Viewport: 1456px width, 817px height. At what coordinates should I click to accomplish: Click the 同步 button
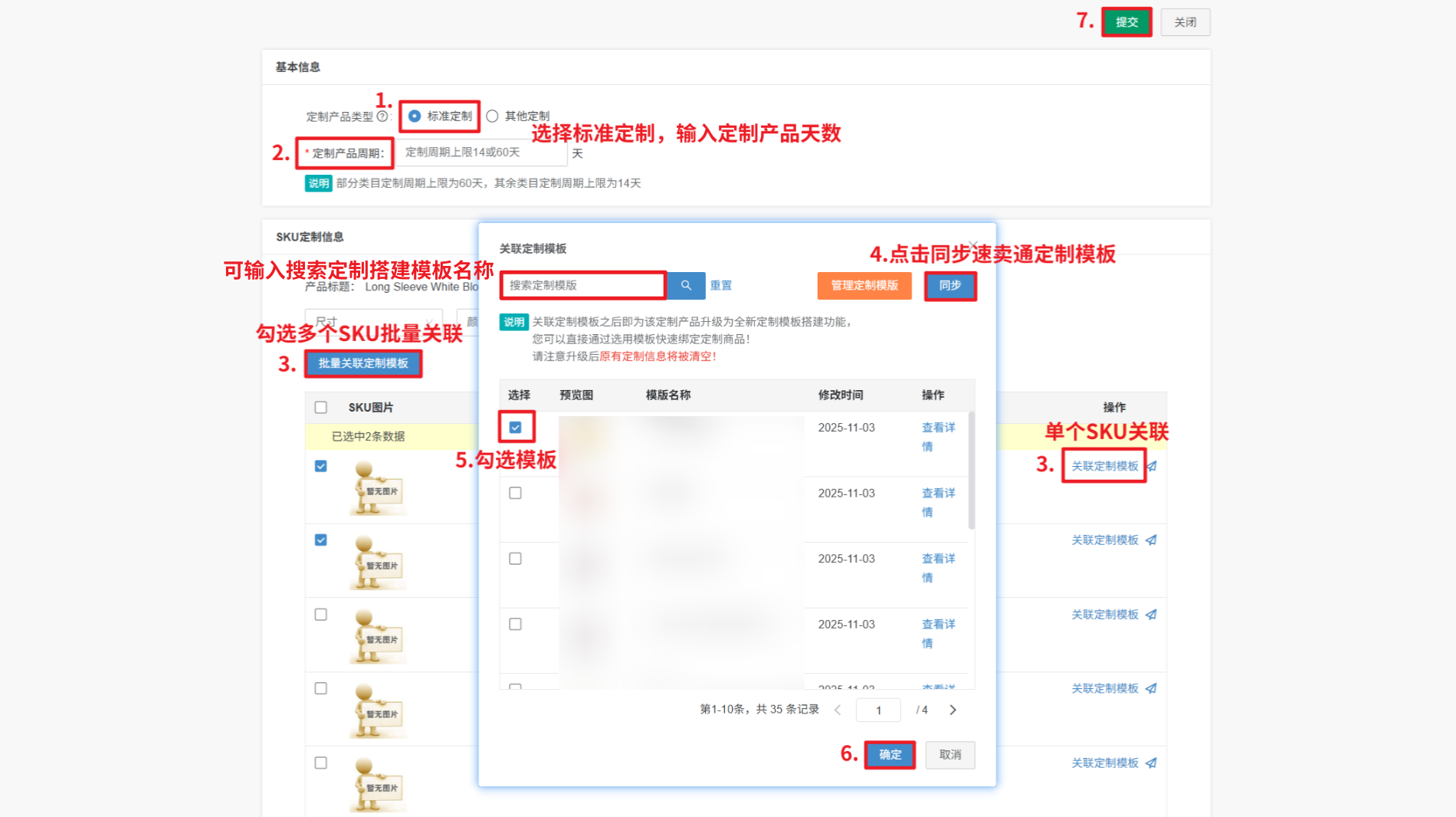pyautogui.click(x=949, y=285)
